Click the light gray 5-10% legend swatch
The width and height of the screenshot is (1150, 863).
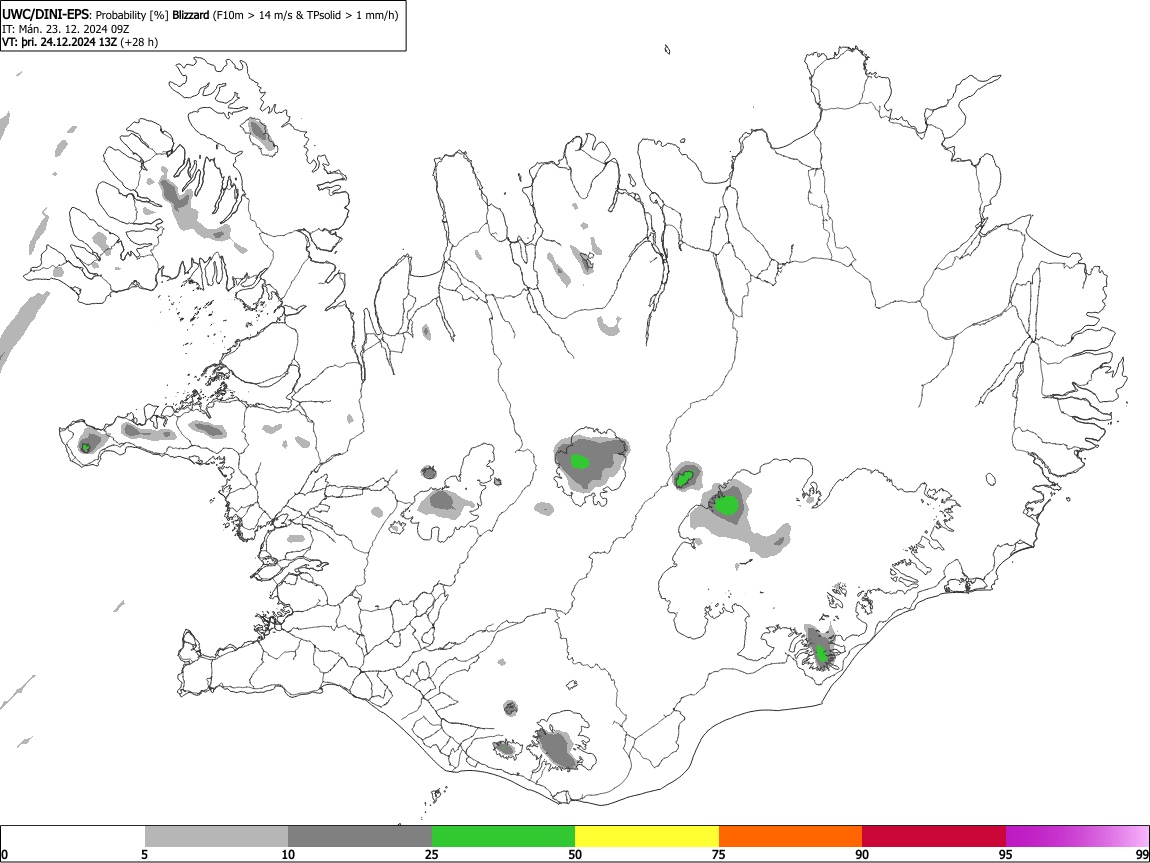(216, 837)
